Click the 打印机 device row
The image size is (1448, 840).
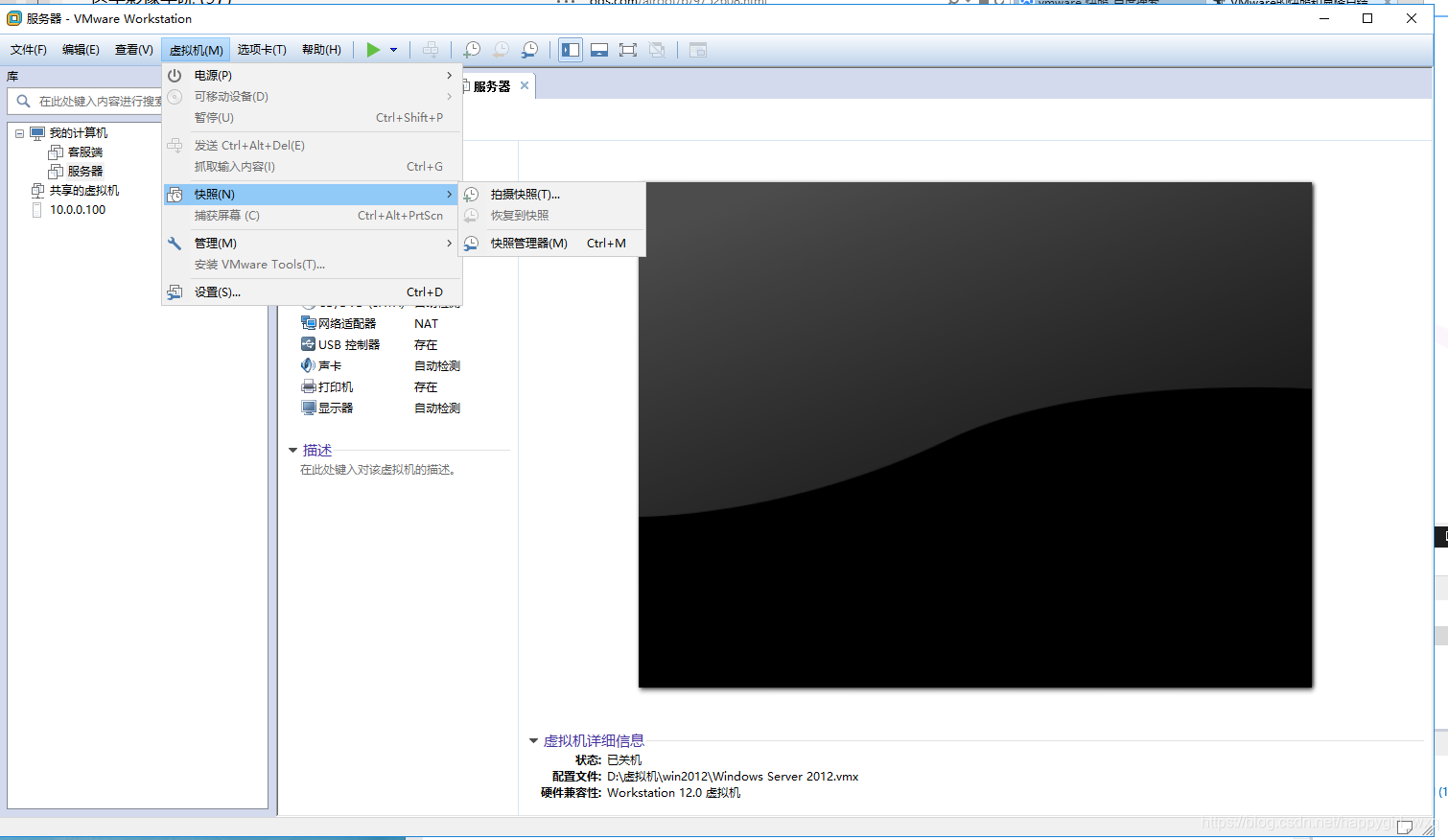(380, 387)
